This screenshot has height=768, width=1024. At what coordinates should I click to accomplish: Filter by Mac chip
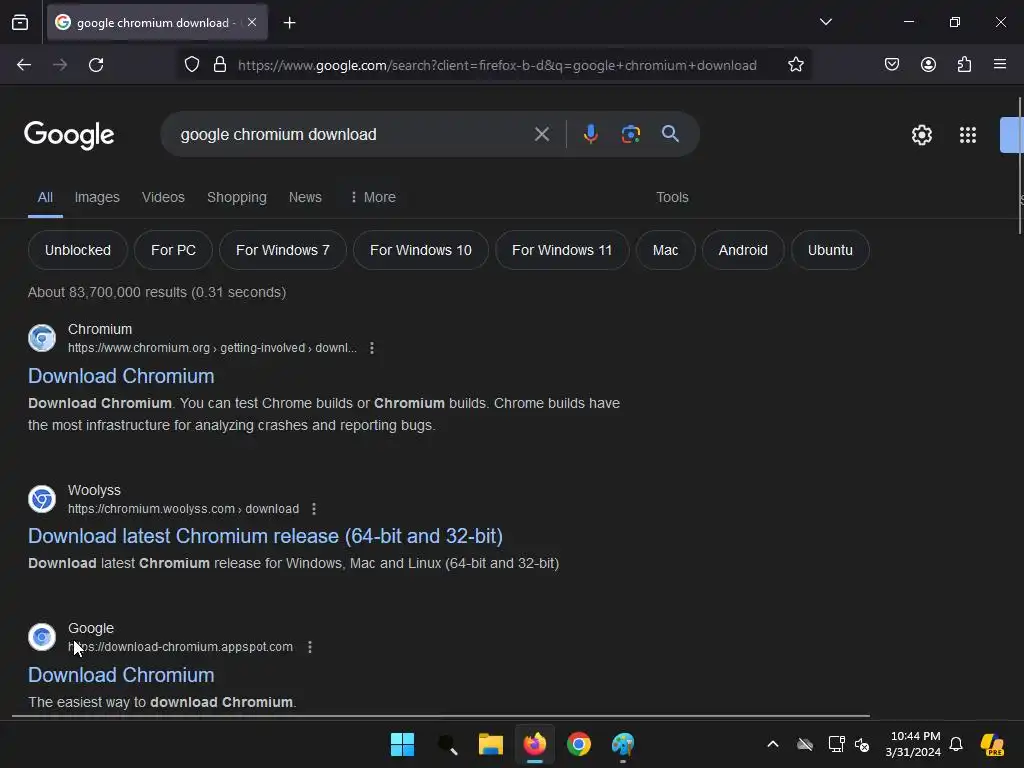(x=665, y=250)
